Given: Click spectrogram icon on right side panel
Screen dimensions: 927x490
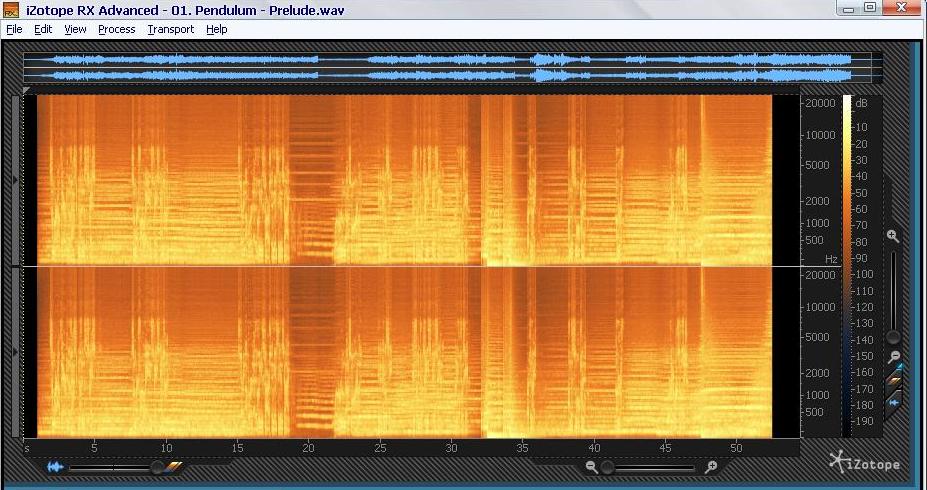Looking at the screenshot, I should 894,382.
